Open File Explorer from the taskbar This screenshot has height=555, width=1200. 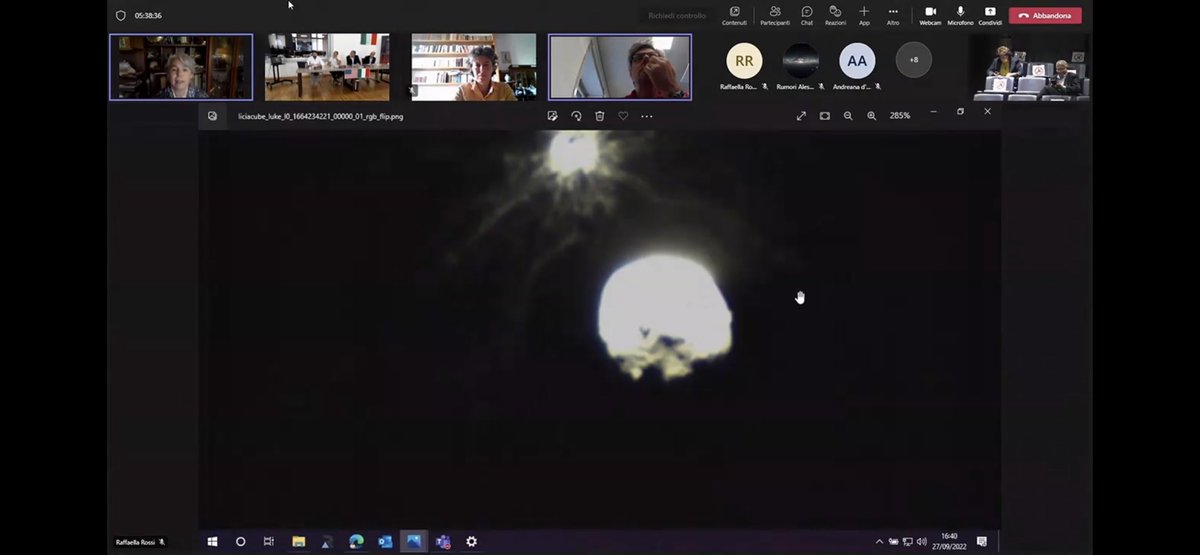(x=298, y=542)
